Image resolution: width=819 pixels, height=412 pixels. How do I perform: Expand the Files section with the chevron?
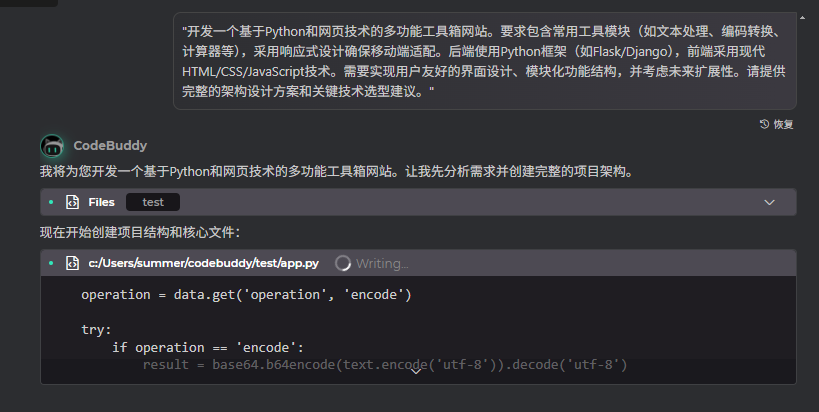coord(769,202)
